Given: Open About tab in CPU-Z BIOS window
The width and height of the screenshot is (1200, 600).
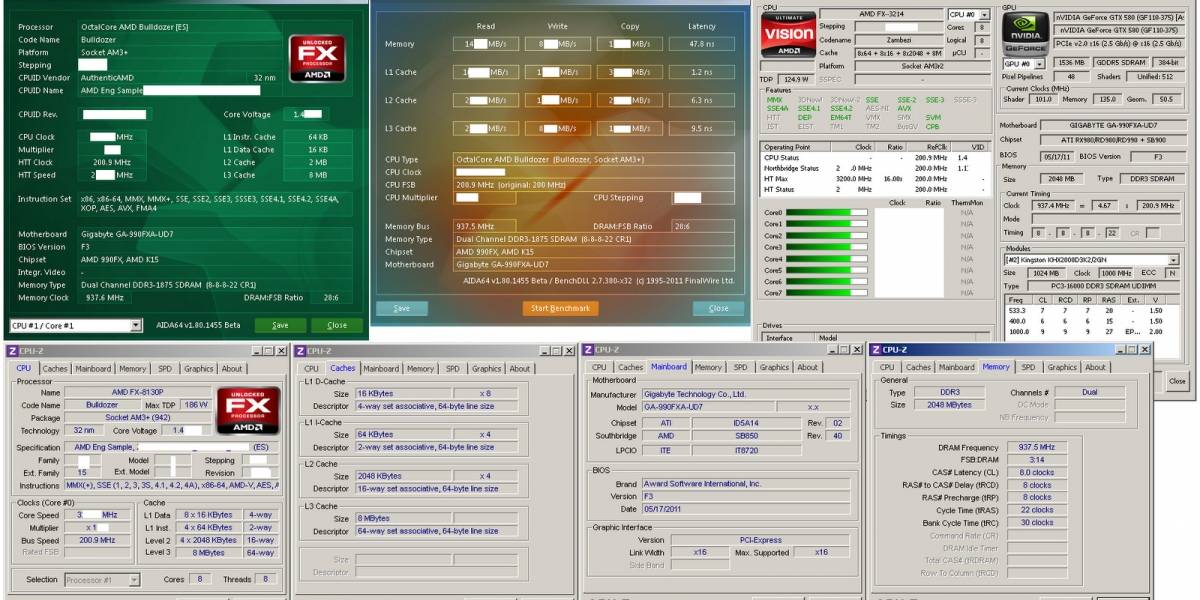Looking at the screenshot, I should (807, 368).
